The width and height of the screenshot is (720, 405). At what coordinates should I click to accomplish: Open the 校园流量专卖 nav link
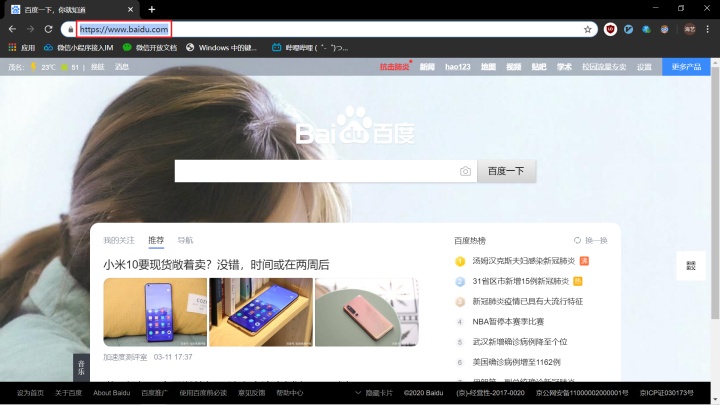click(604, 67)
